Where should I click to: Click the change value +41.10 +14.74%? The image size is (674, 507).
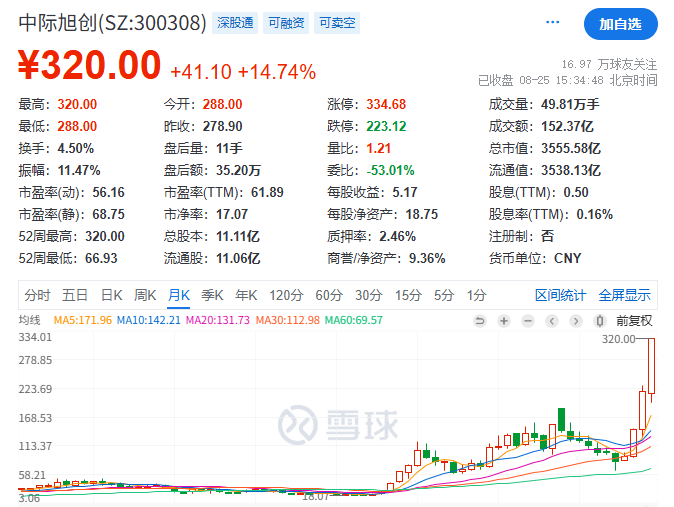(x=243, y=72)
